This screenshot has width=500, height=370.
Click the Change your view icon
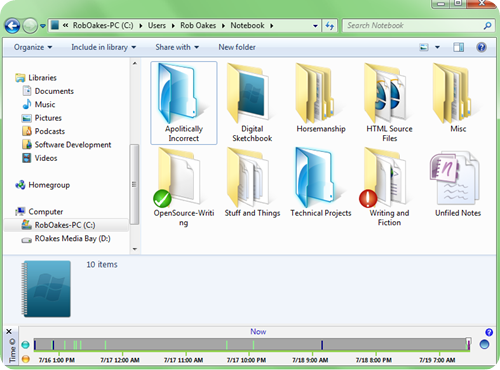pyautogui.click(x=424, y=47)
